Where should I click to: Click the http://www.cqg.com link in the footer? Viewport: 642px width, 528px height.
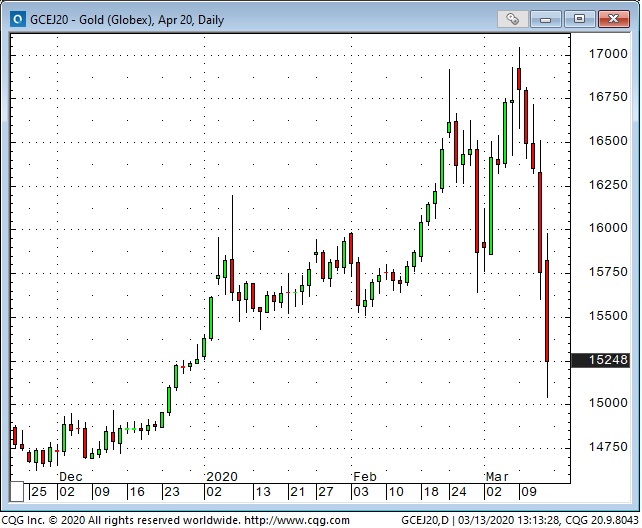297,521
